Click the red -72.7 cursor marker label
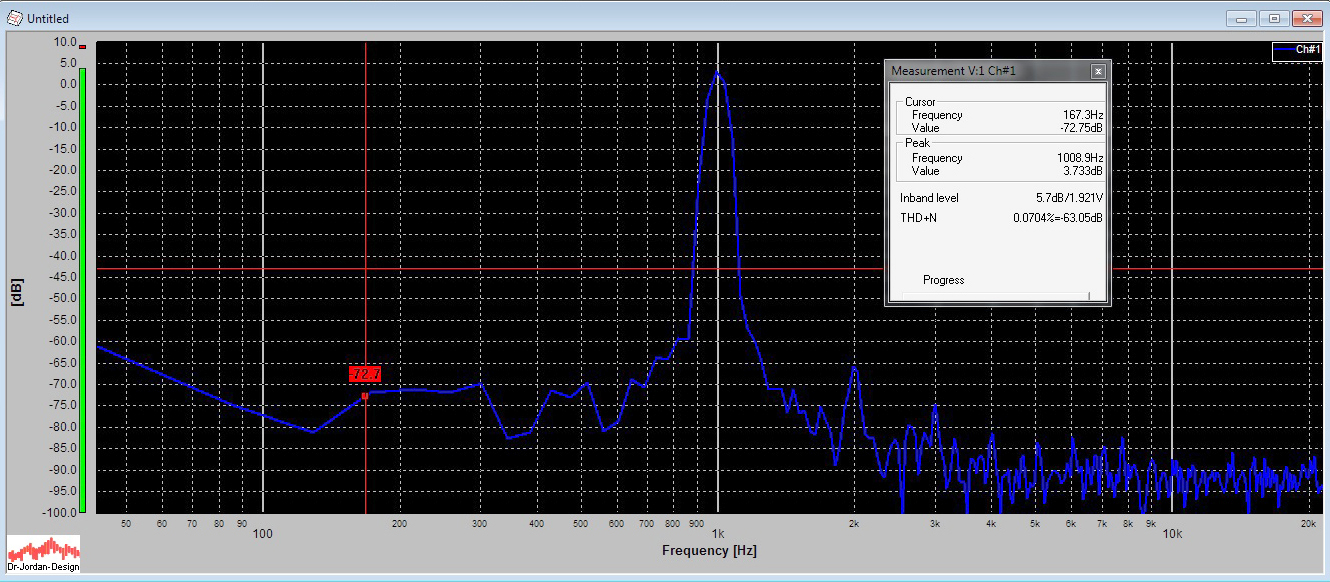The width and height of the screenshot is (1330, 582). pyautogui.click(x=365, y=374)
